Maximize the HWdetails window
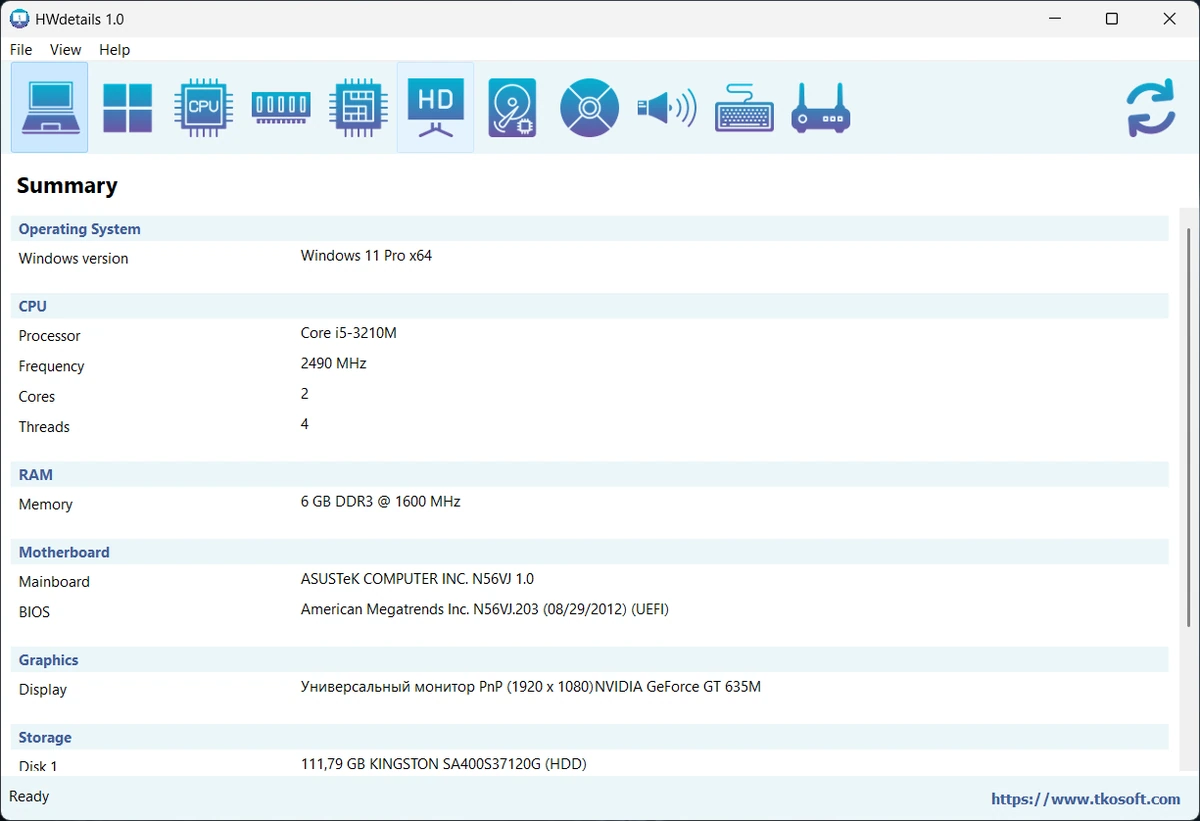Screen dimensions: 1200x821 [x=1112, y=19]
